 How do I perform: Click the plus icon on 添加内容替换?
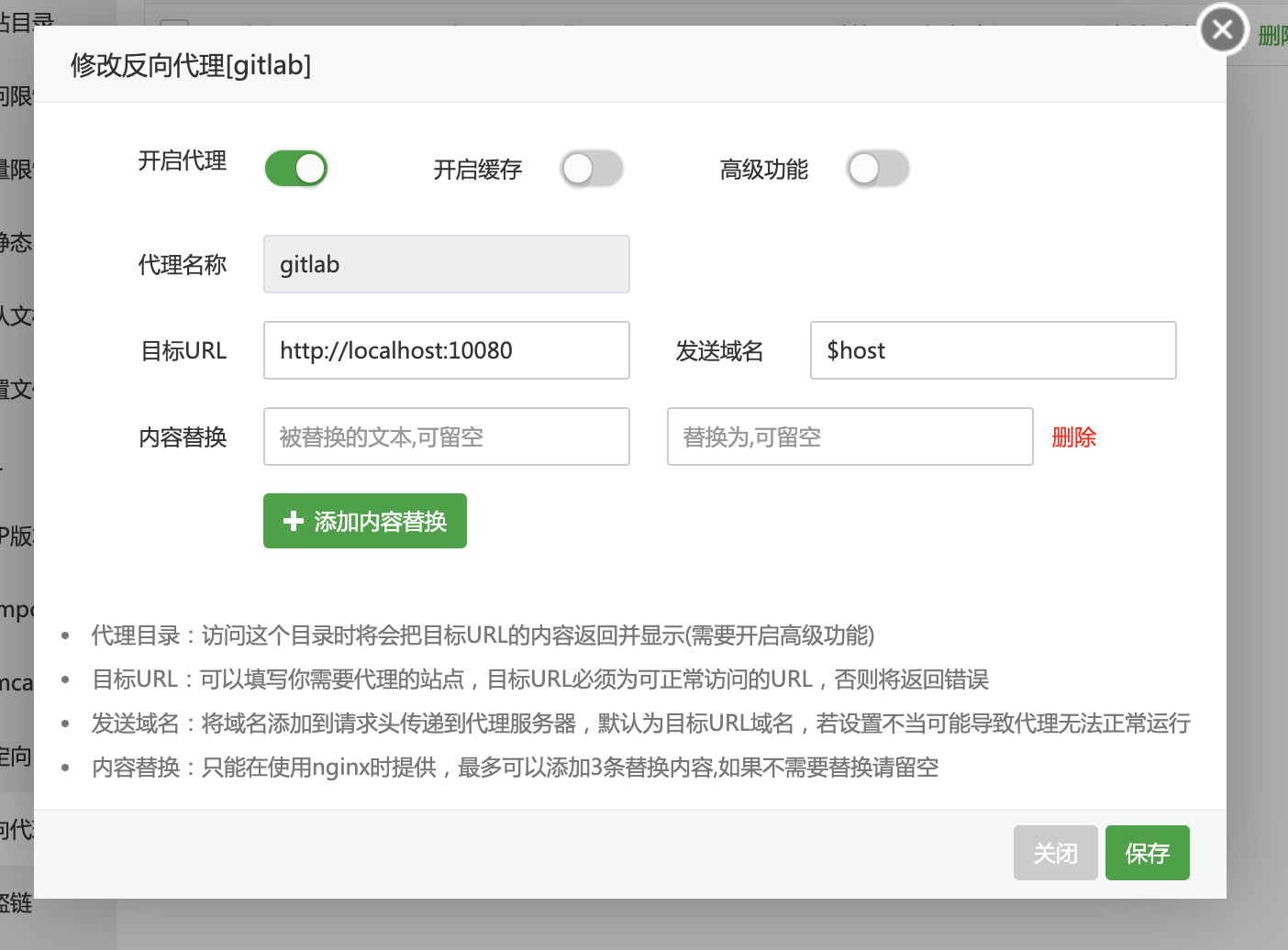pos(294,521)
